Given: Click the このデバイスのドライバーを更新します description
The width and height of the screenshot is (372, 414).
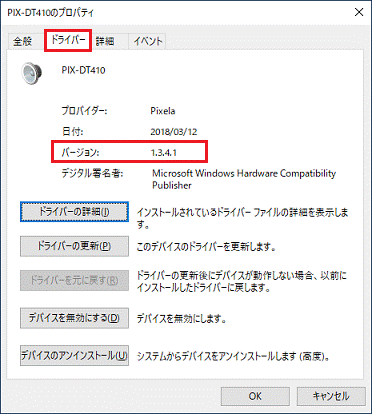Looking at the screenshot, I should click(x=206, y=247).
